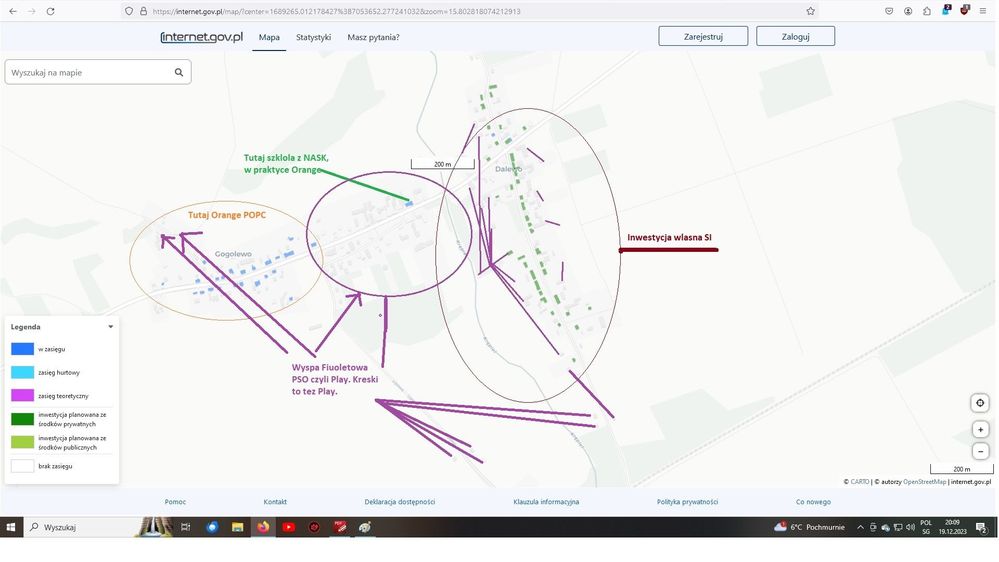Image resolution: width=999 pixels, height=562 pixels.
Task: Click the weather widget 6°C Pochmurnie
Action: [x=809, y=527]
